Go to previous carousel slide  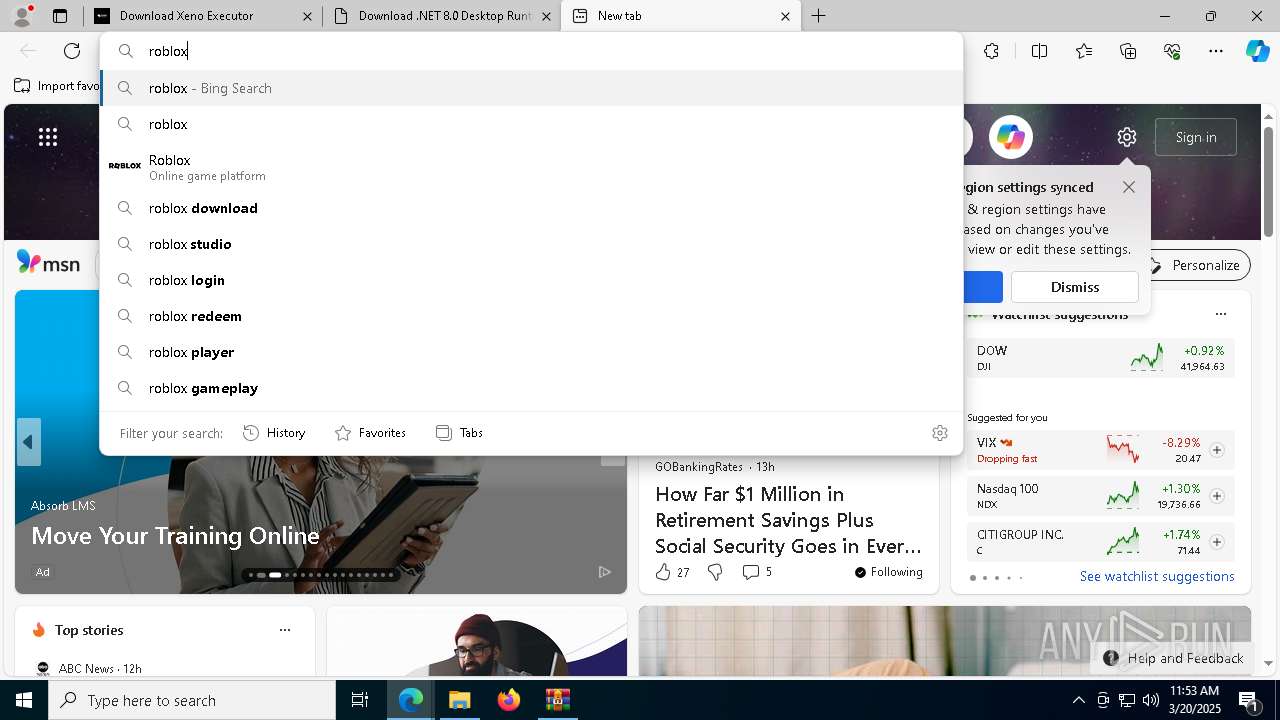[x=28, y=442]
